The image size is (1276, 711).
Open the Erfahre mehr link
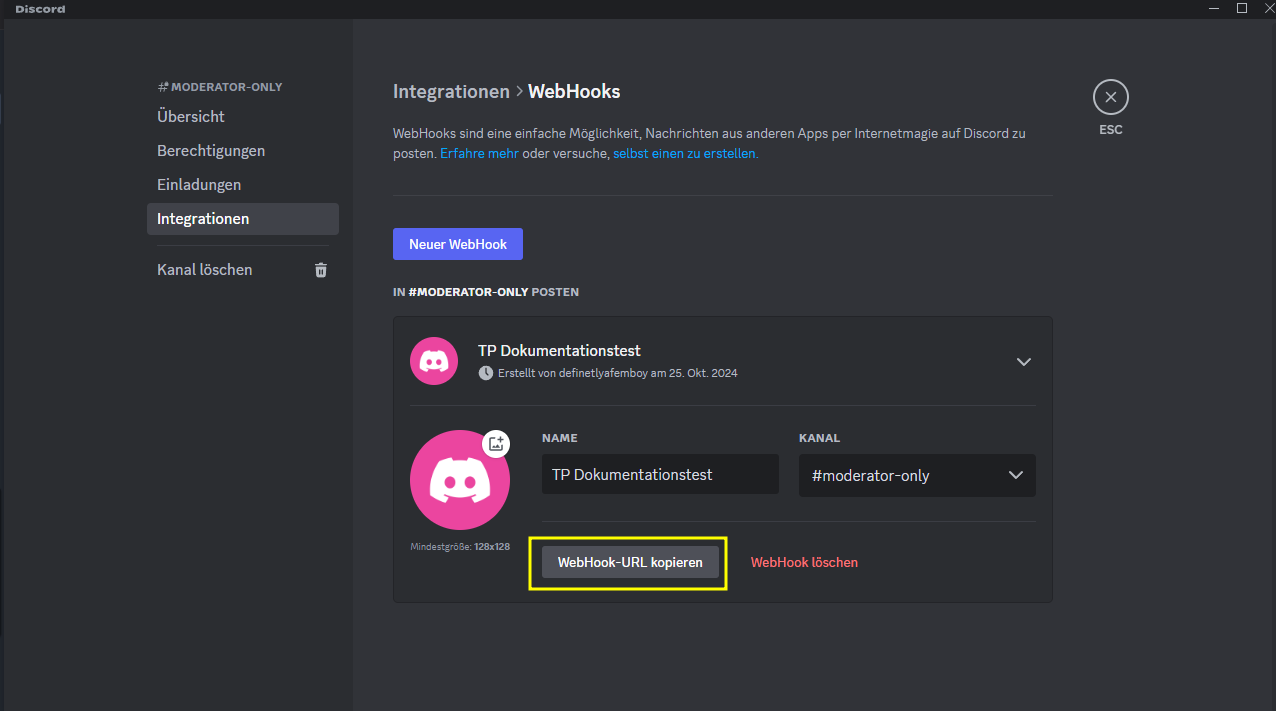coord(479,154)
